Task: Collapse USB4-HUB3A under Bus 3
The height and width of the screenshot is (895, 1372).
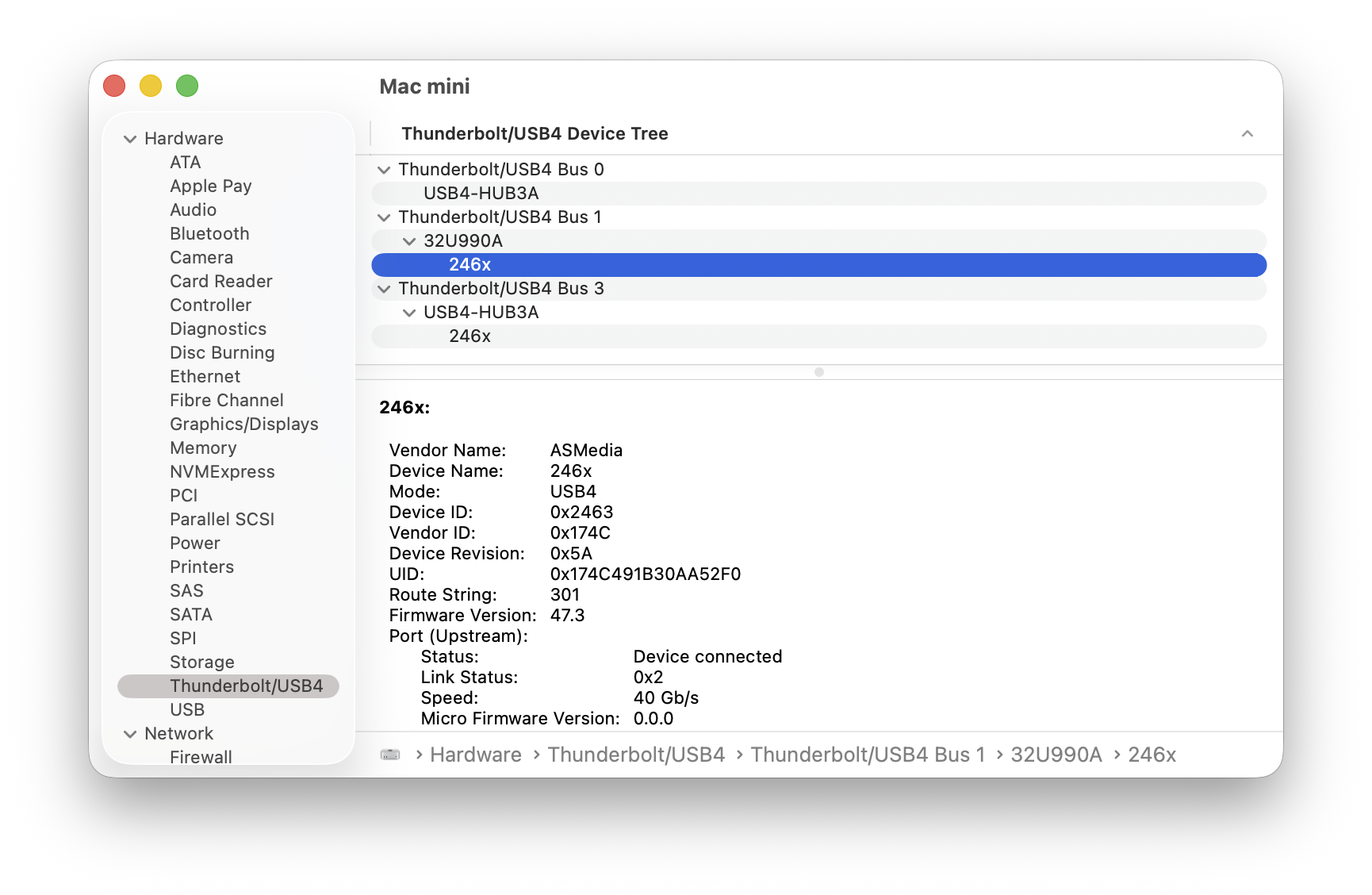Action: pos(409,312)
